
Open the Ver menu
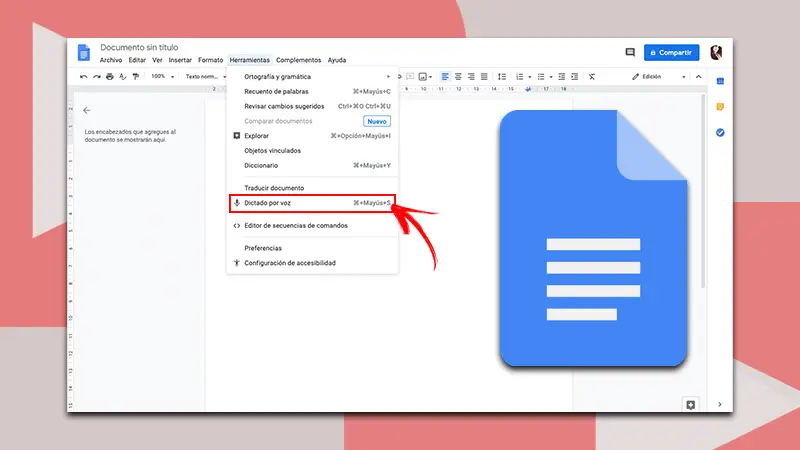pos(157,60)
